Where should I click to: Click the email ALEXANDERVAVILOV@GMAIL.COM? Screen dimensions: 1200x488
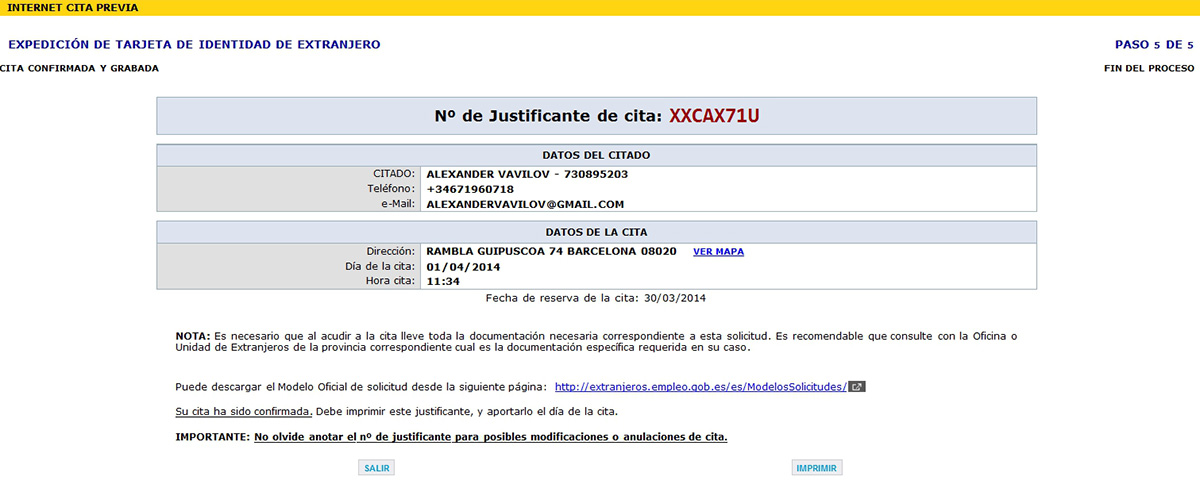click(525, 204)
